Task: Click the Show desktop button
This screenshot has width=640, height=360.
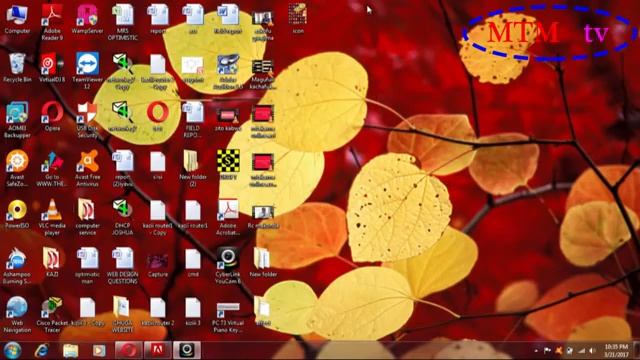Action: pyautogui.click(x=637, y=351)
